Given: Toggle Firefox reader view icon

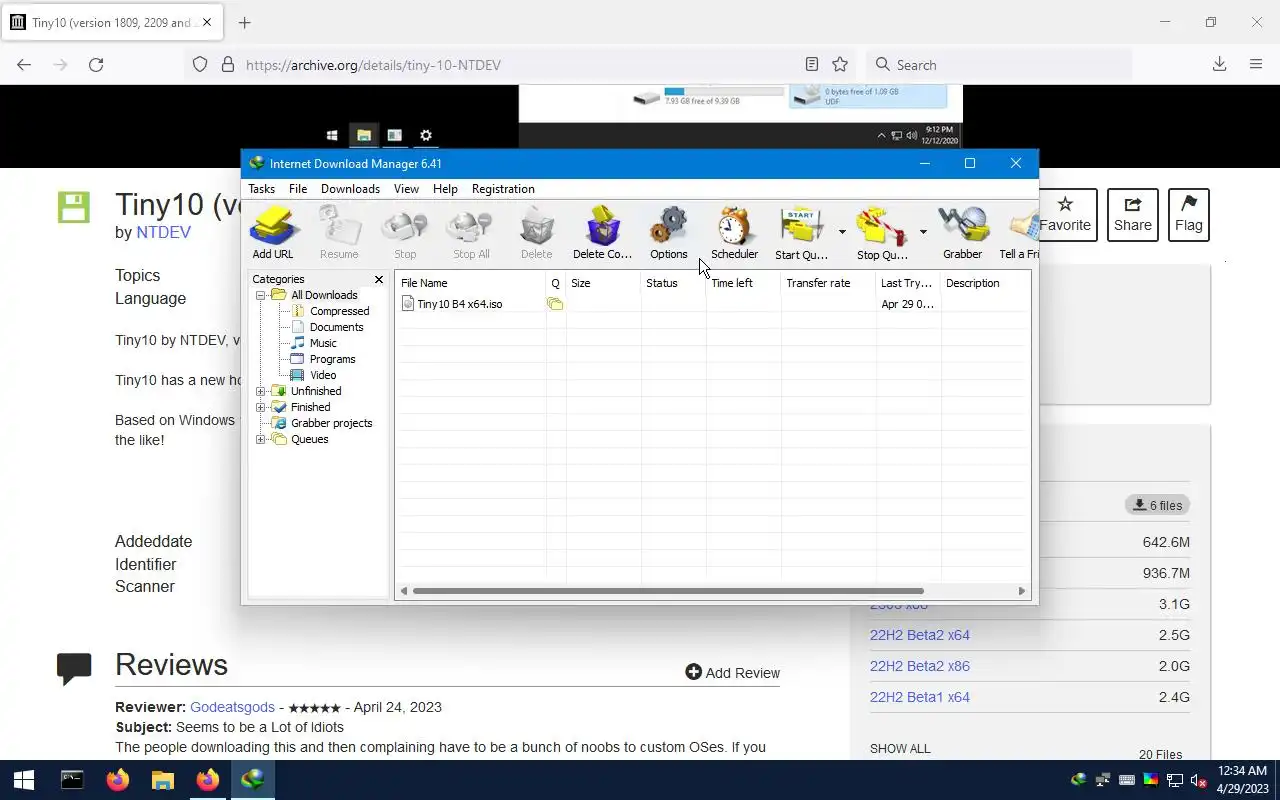Looking at the screenshot, I should click(812, 65).
